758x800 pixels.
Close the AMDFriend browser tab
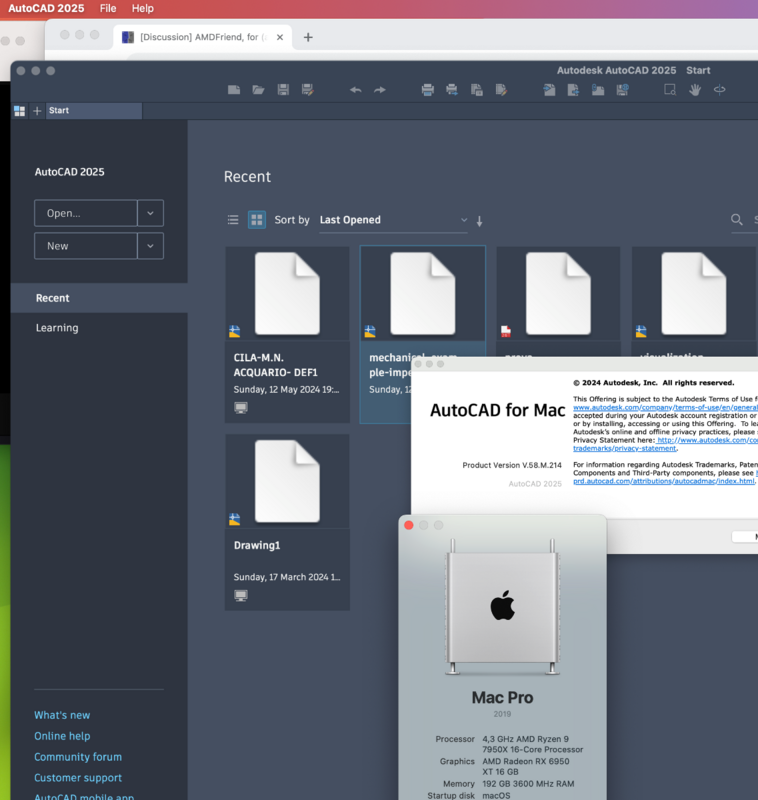(280, 37)
